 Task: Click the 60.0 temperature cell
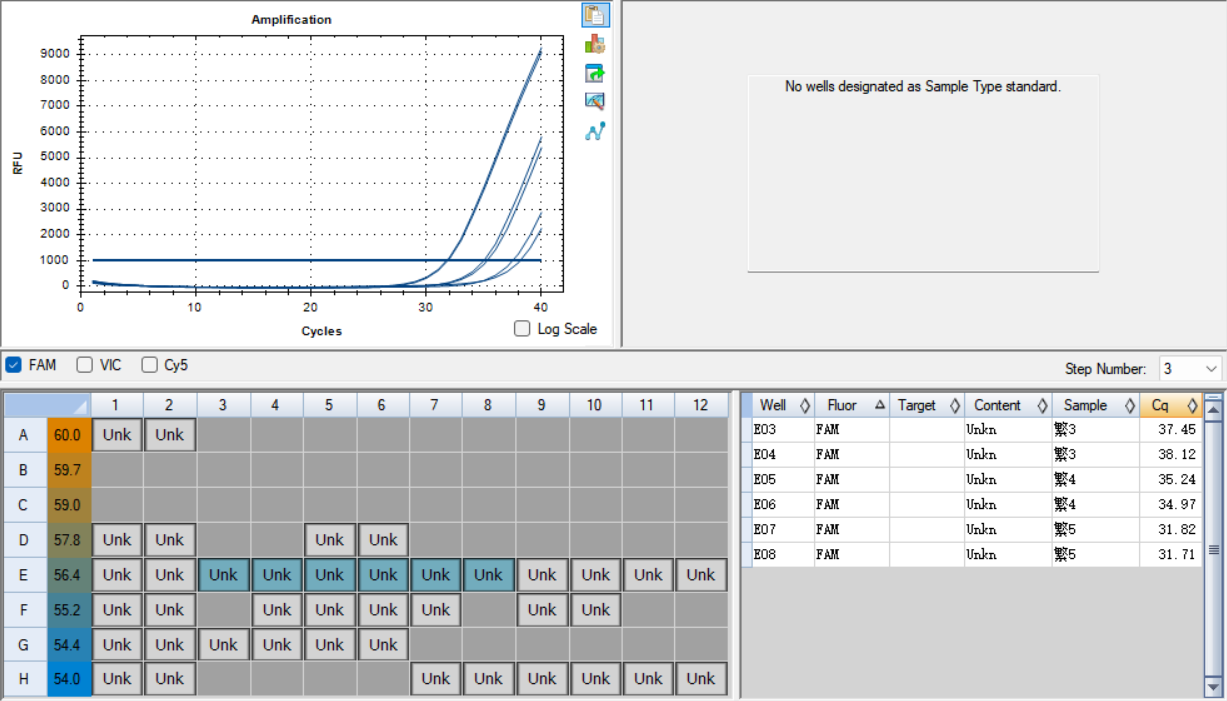point(69,435)
